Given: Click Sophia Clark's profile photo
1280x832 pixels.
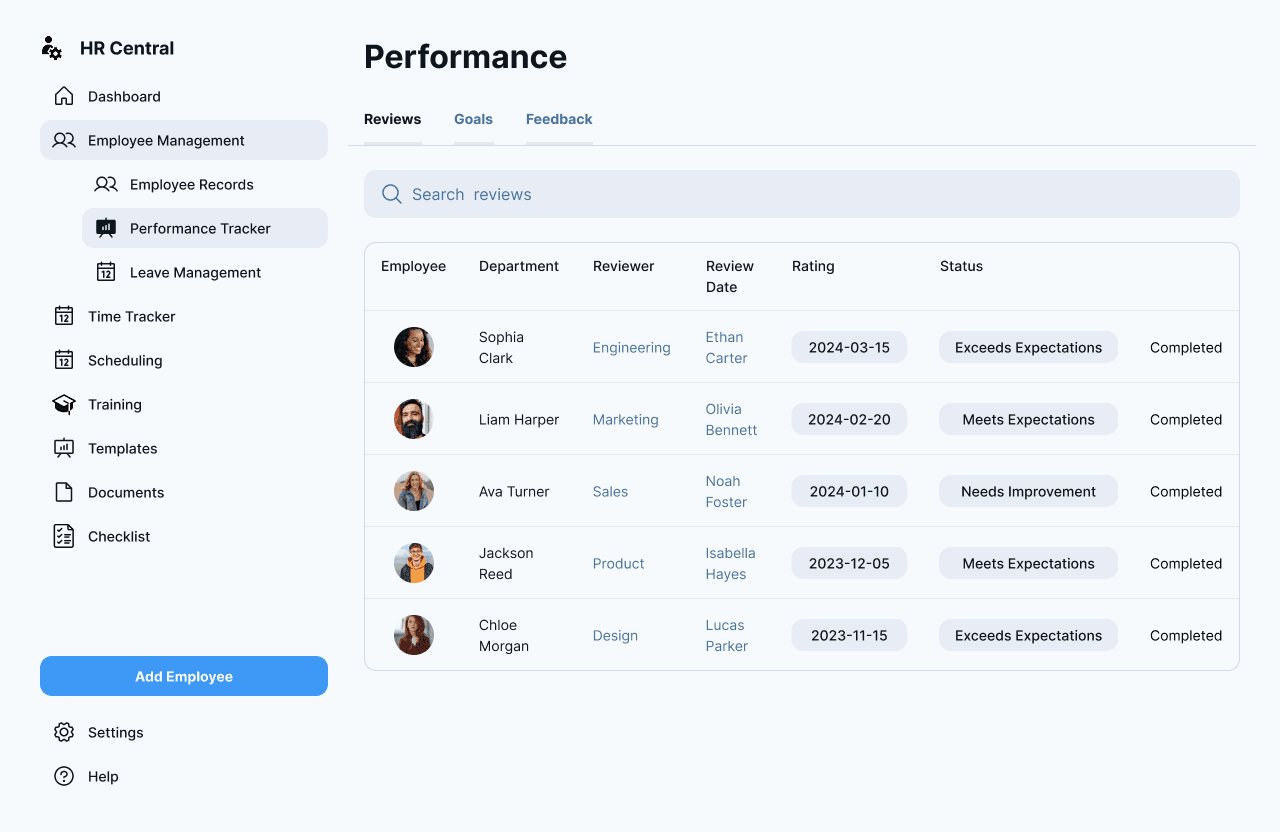Looking at the screenshot, I should (414, 347).
